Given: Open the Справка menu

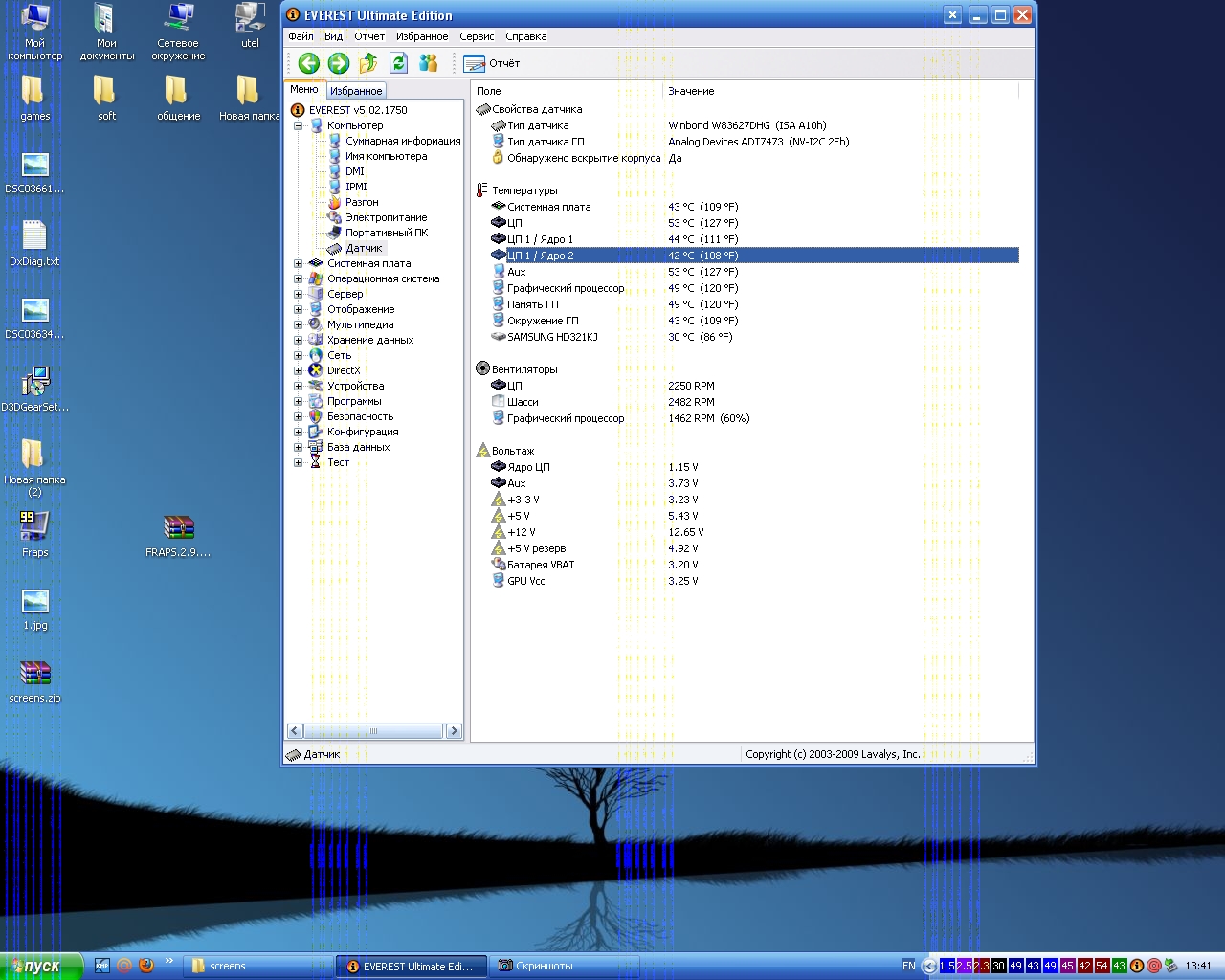Looking at the screenshot, I should 526,36.
